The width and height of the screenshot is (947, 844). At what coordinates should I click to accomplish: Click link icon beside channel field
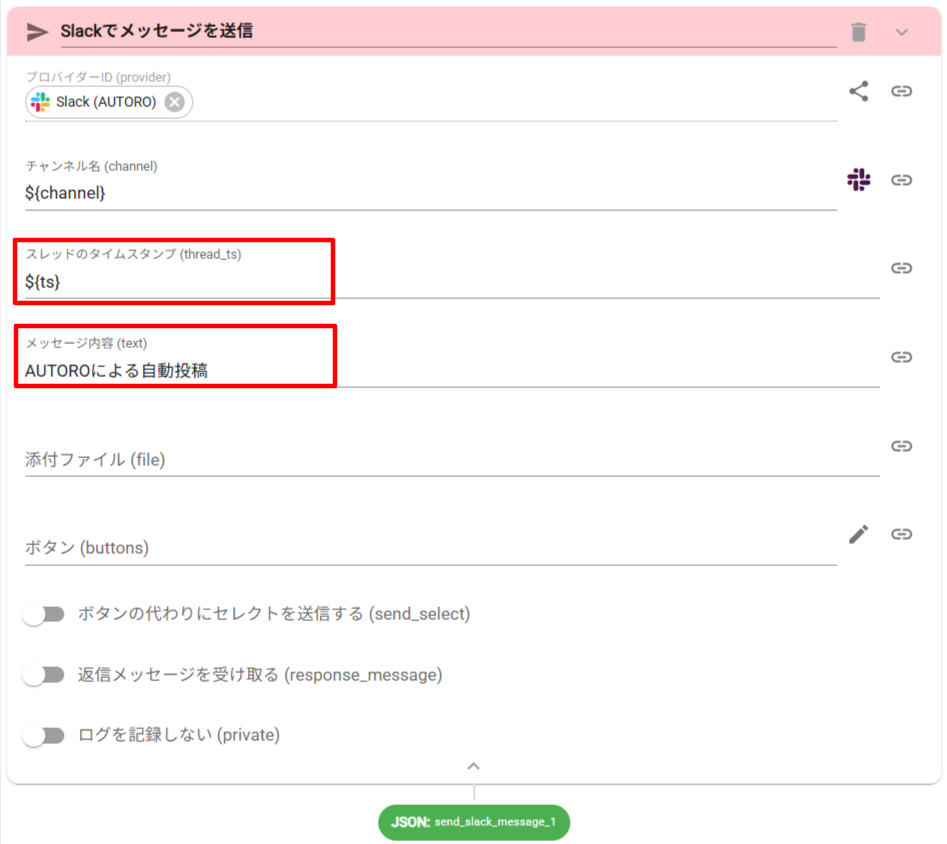[901, 180]
